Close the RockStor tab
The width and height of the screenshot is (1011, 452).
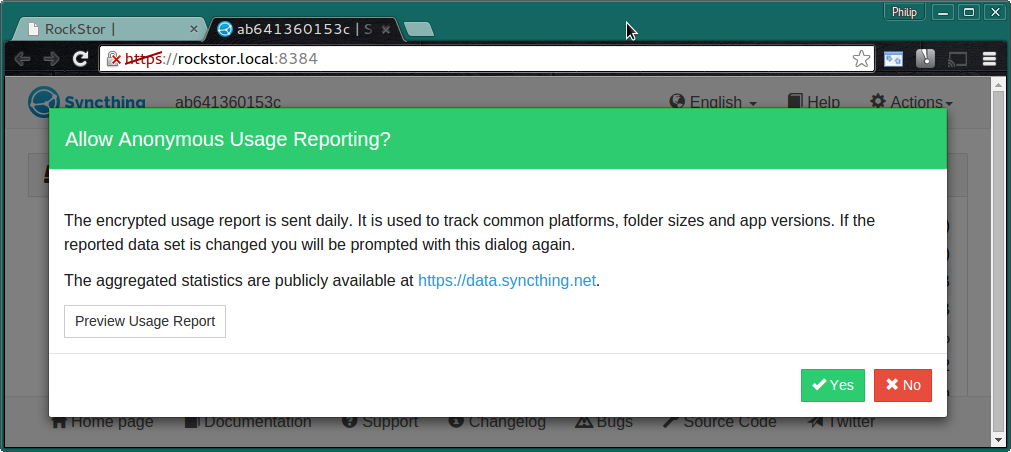[x=194, y=29]
